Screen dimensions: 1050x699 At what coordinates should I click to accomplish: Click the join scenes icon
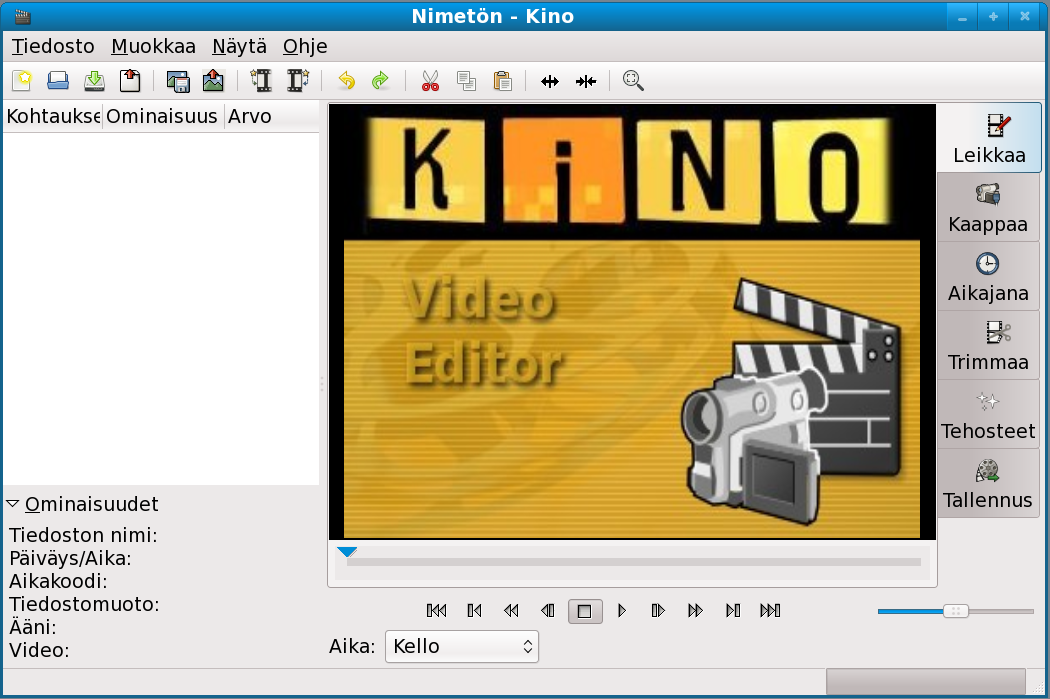[586, 81]
